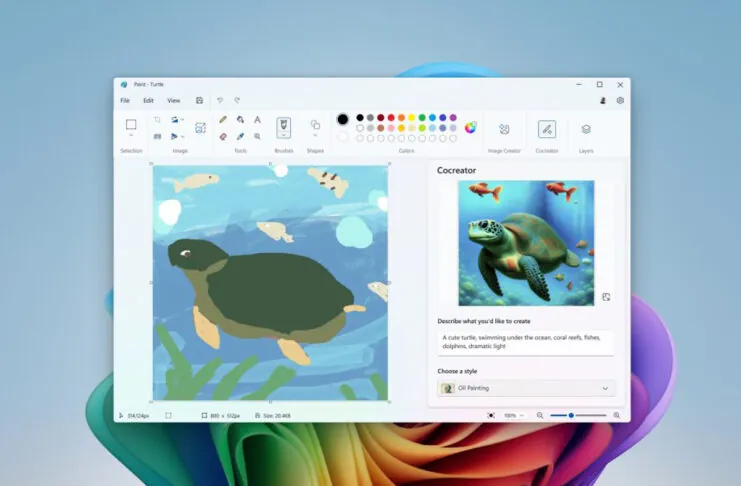Click the Redo arrow
Image resolution: width=741 pixels, height=486 pixels.
click(x=237, y=100)
